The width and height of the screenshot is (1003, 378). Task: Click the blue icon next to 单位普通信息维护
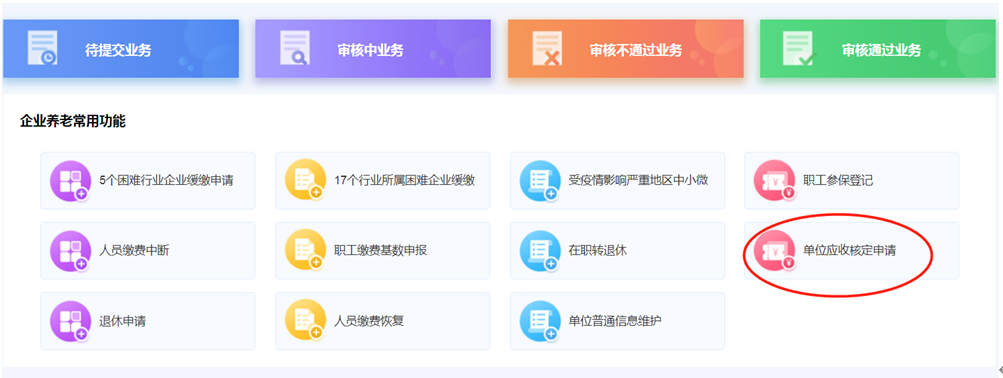[x=539, y=321]
